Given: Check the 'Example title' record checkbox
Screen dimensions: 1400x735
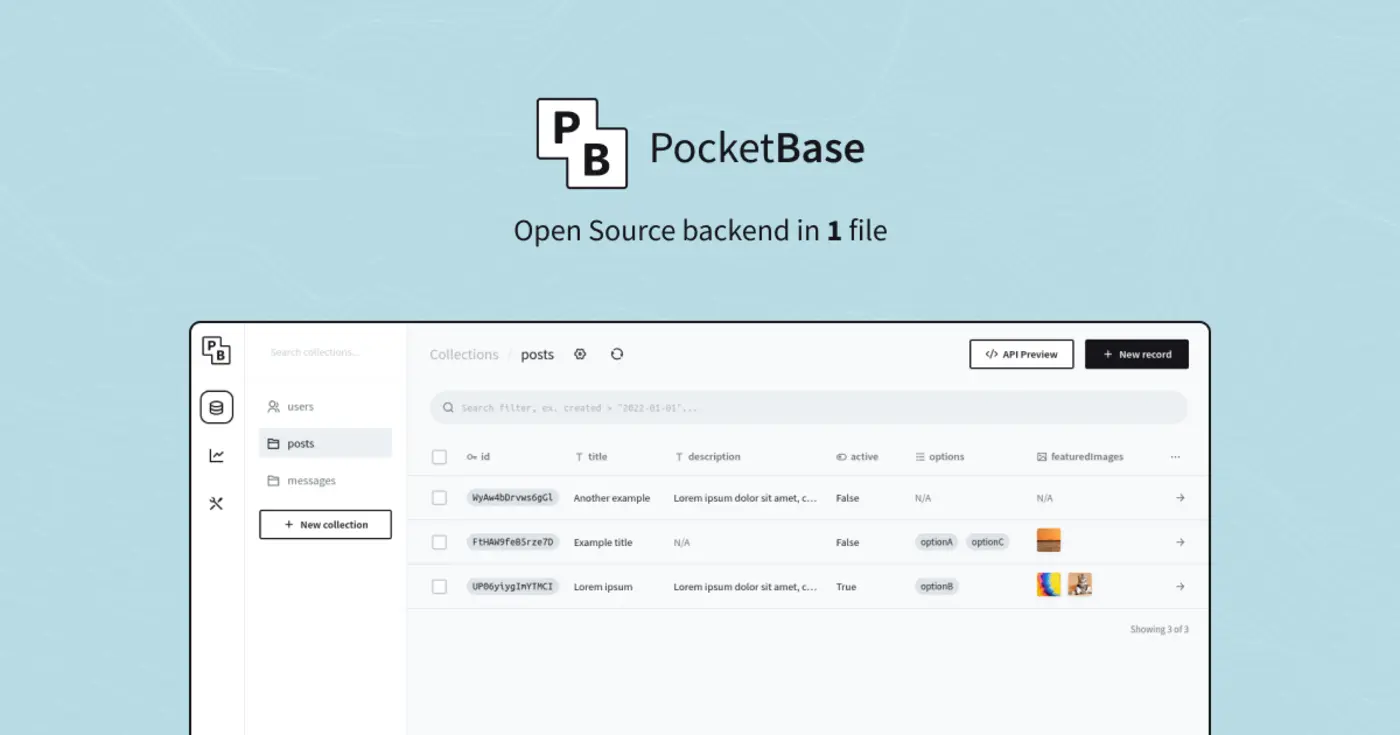Looking at the screenshot, I should (x=439, y=542).
